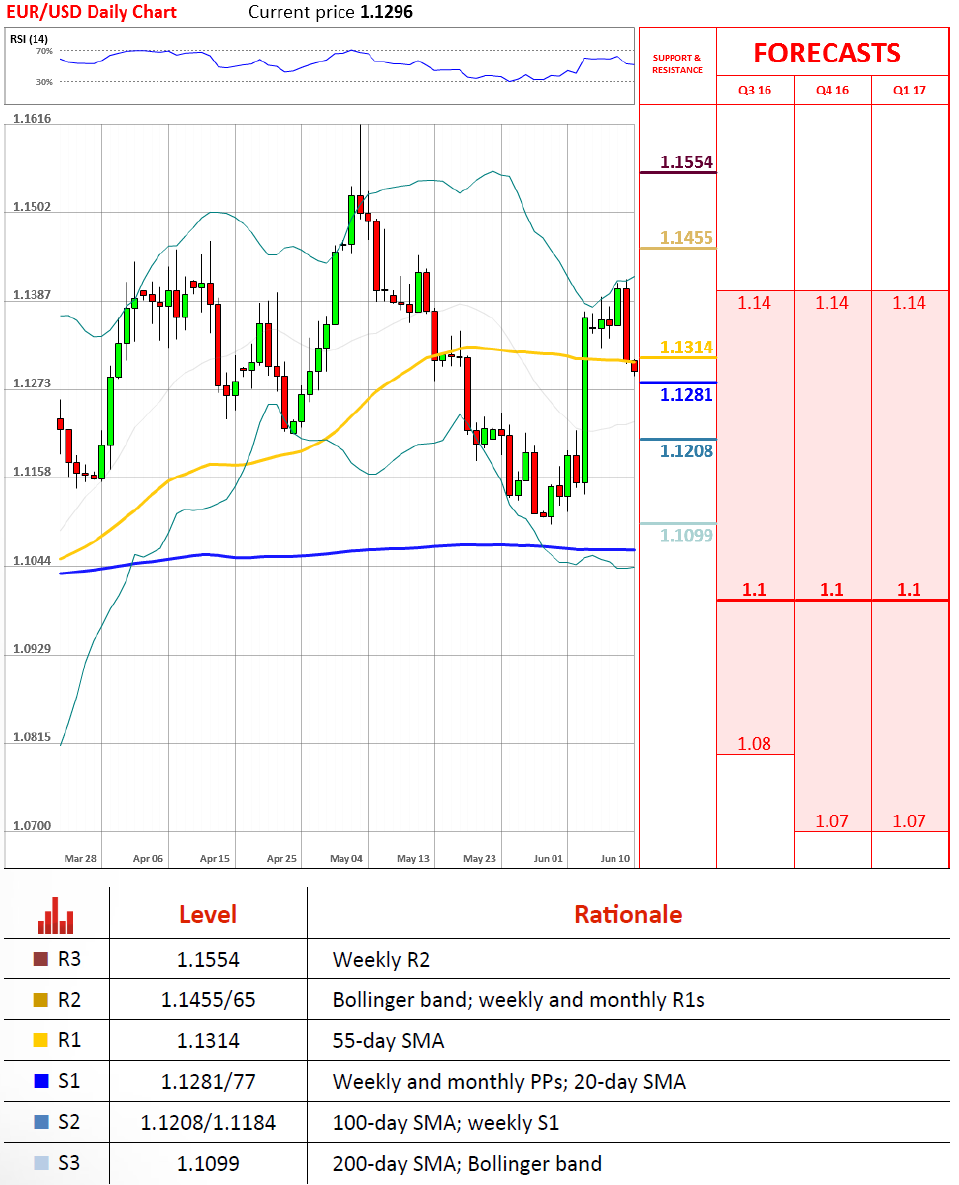This screenshot has width=959, height=1185.
Task: Click the 1.1208 support level on chart sidebar
Action: click(x=686, y=451)
